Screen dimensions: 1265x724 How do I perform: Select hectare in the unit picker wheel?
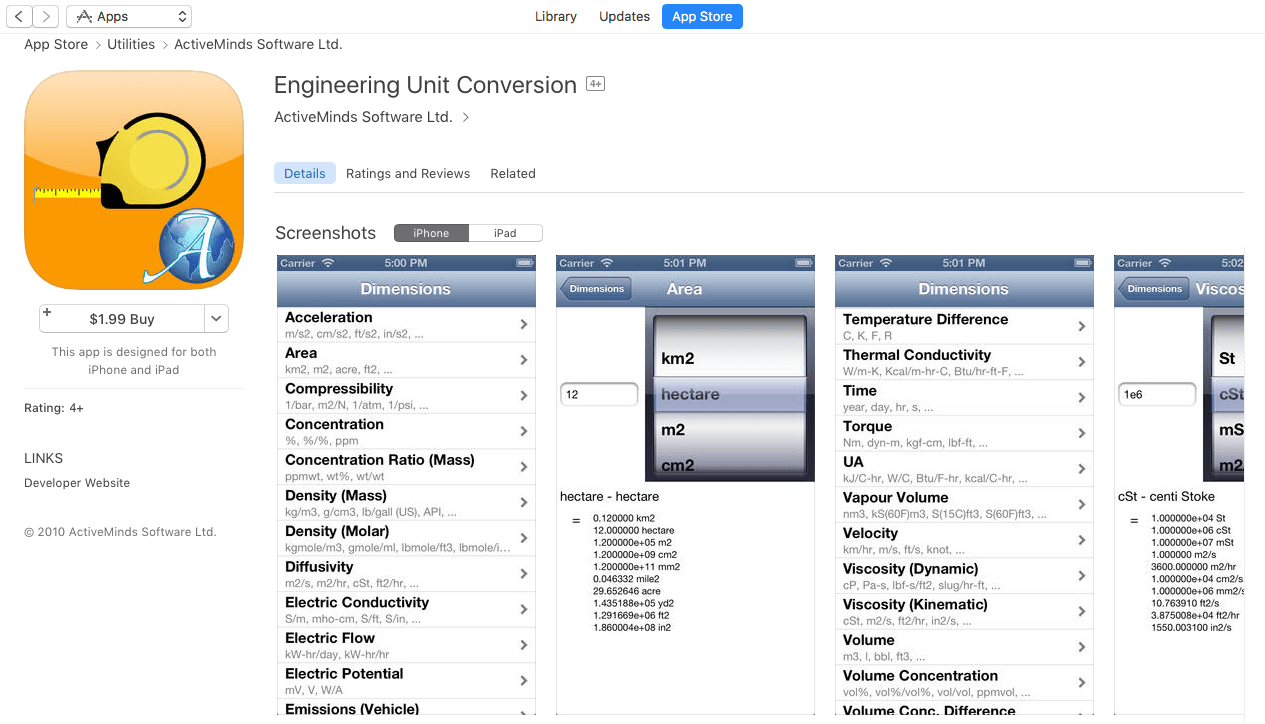click(x=729, y=394)
